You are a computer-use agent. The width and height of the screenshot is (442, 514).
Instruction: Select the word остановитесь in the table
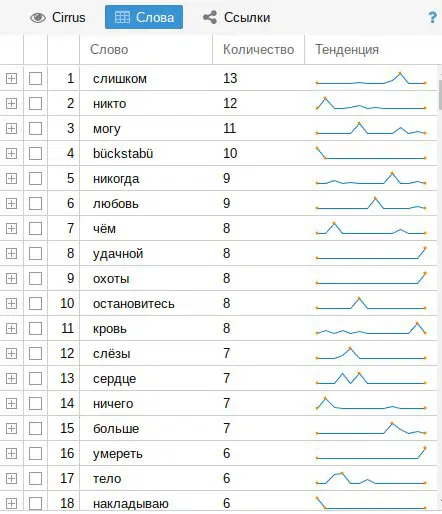134,304
